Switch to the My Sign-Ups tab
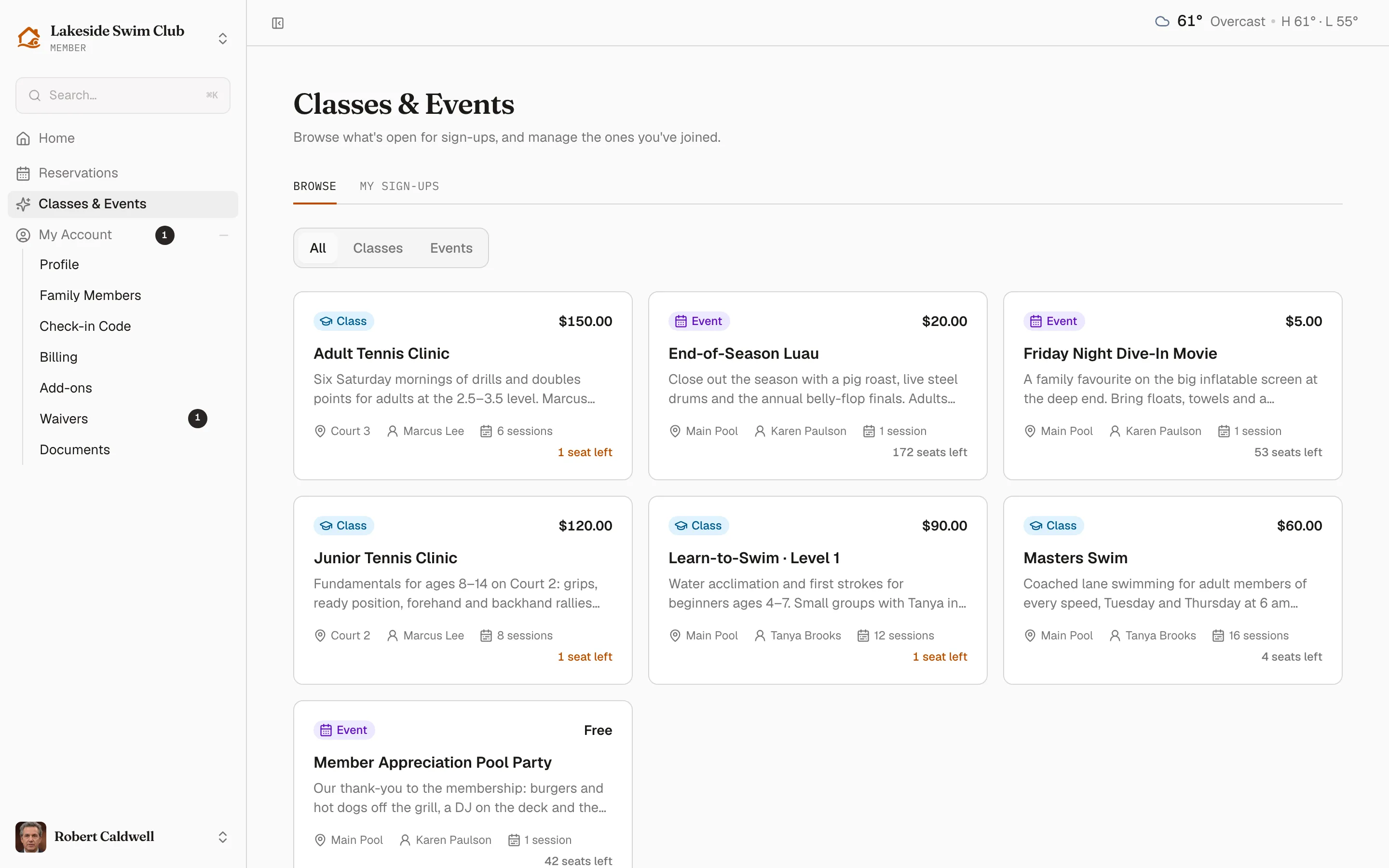 pos(399,187)
